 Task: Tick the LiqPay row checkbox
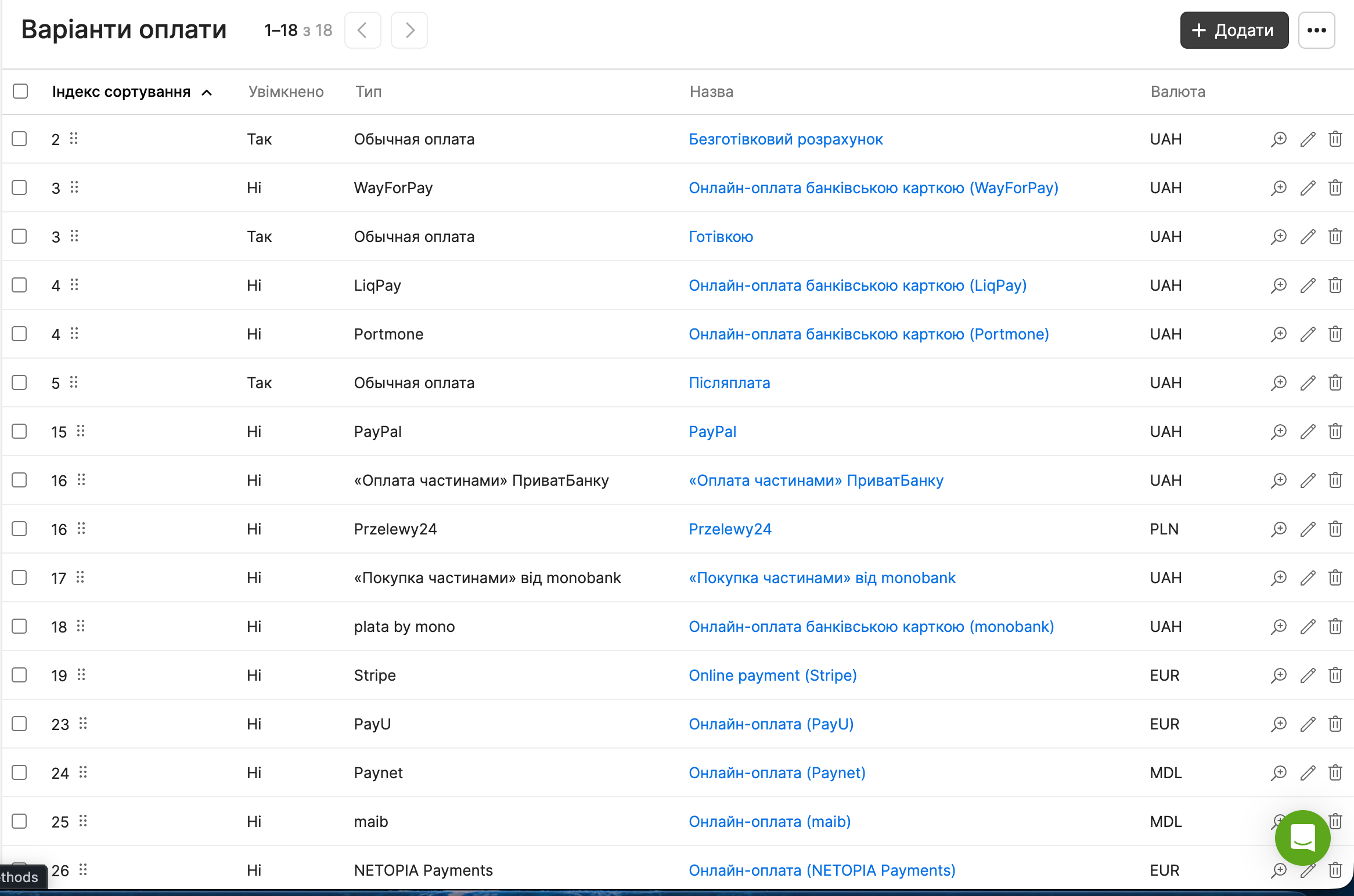(x=19, y=285)
